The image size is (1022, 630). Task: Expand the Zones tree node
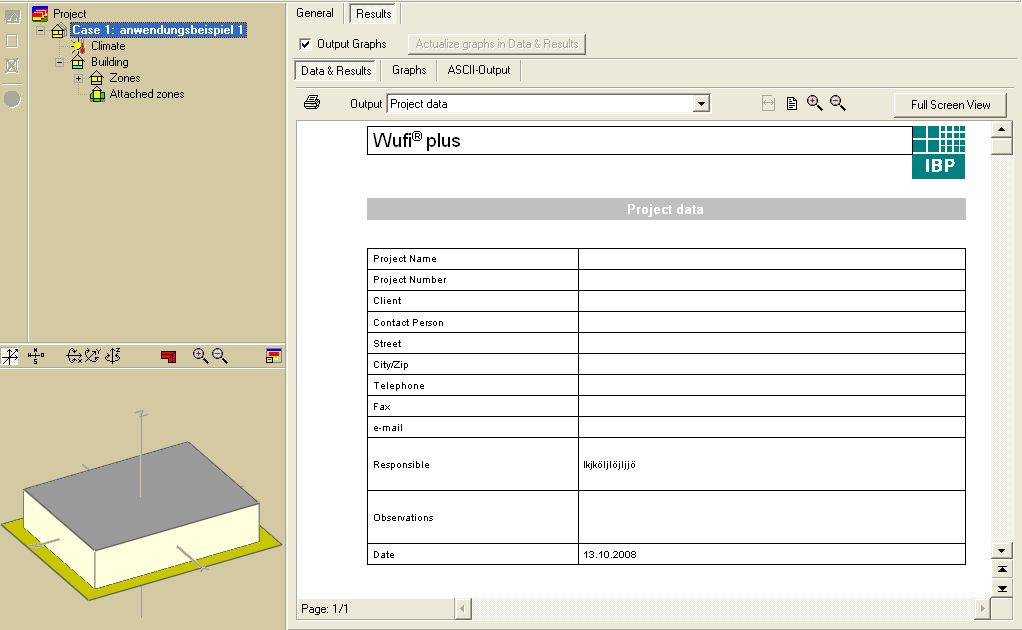pyautogui.click(x=78, y=78)
